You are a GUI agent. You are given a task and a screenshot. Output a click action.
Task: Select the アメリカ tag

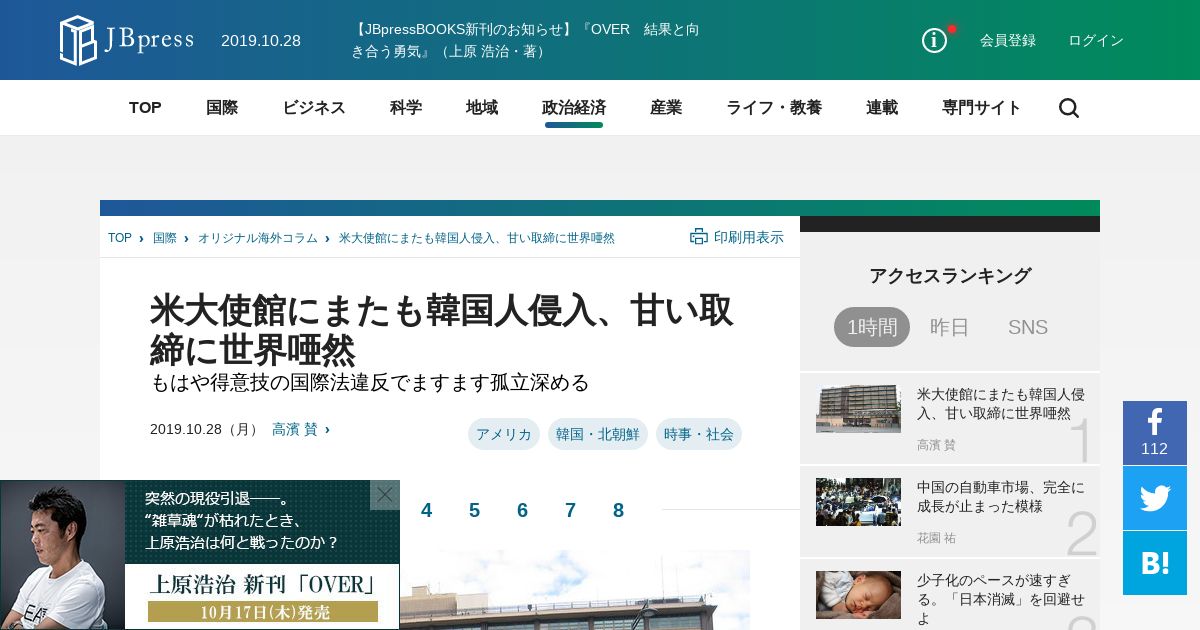(x=504, y=434)
